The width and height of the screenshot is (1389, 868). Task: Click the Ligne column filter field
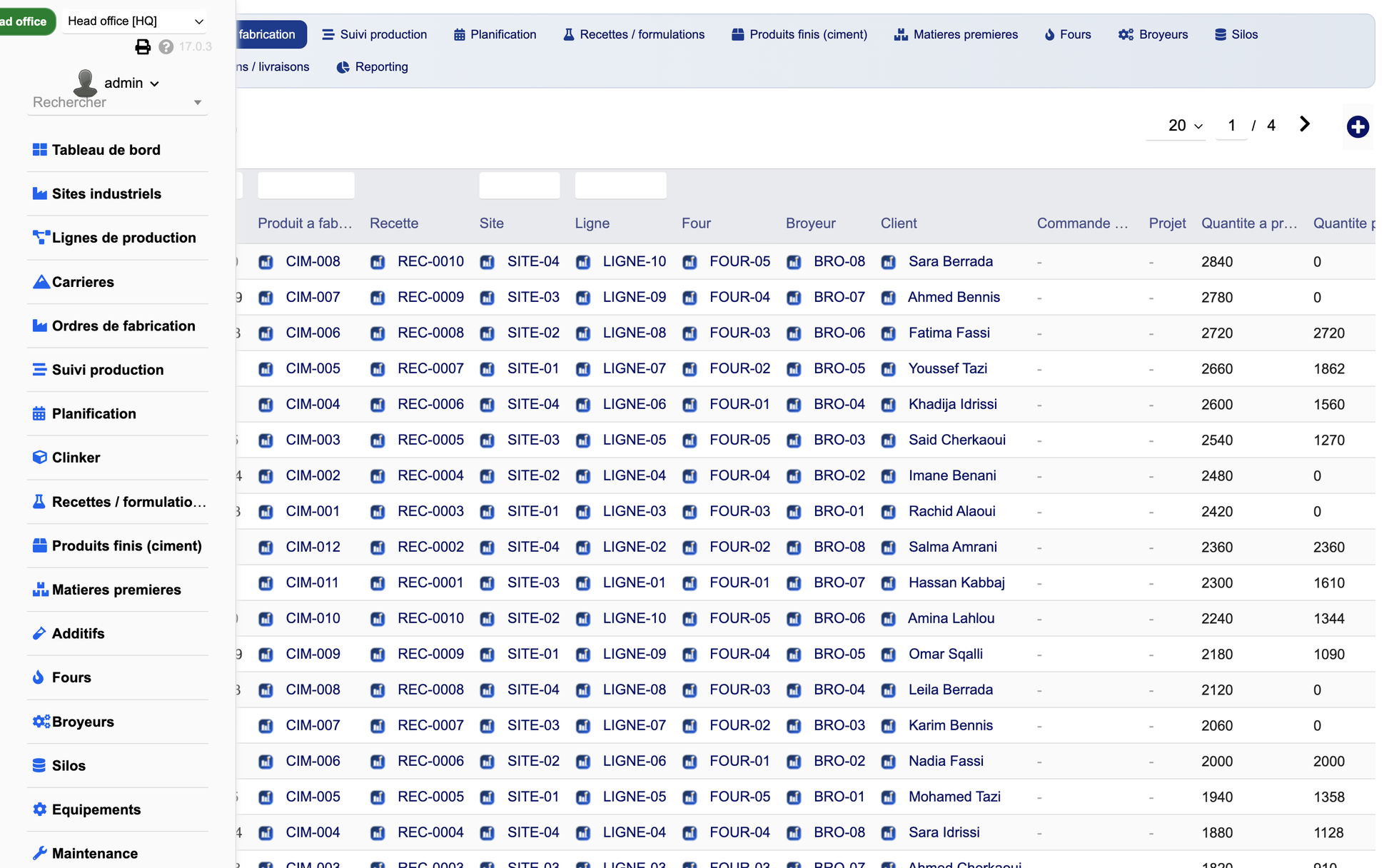pos(621,186)
